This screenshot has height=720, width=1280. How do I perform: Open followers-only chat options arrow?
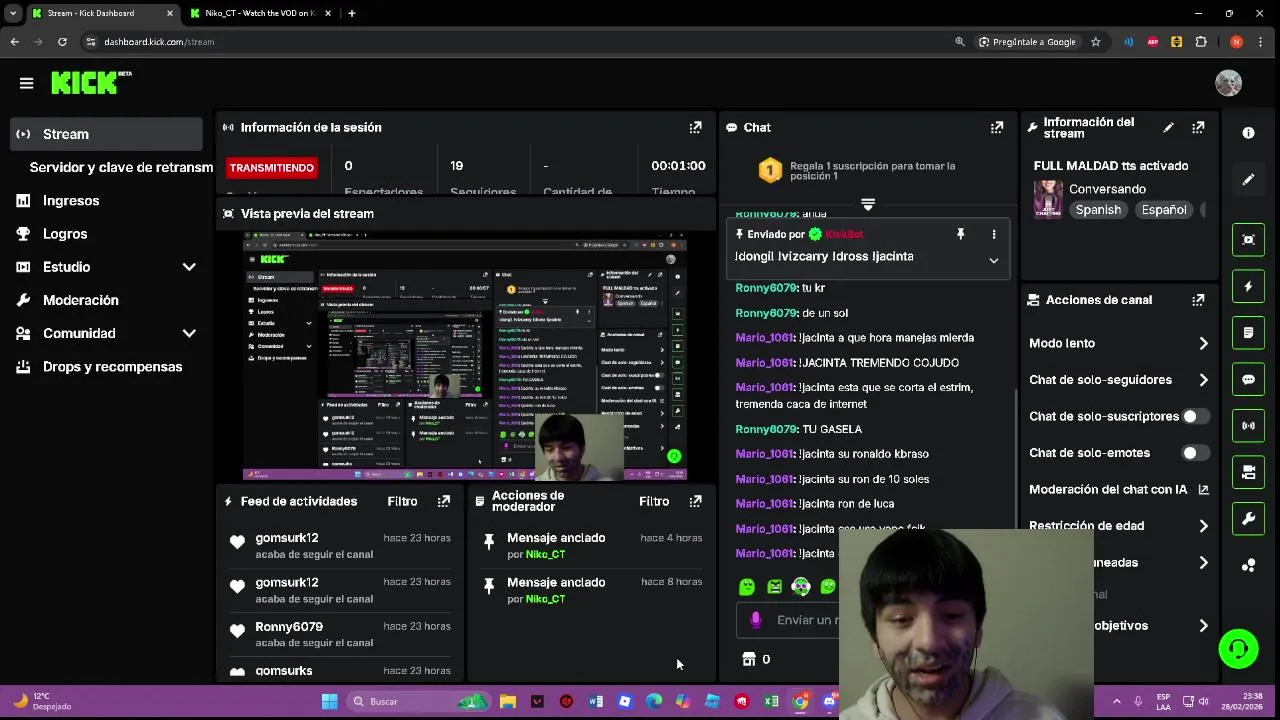tap(1203, 380)
